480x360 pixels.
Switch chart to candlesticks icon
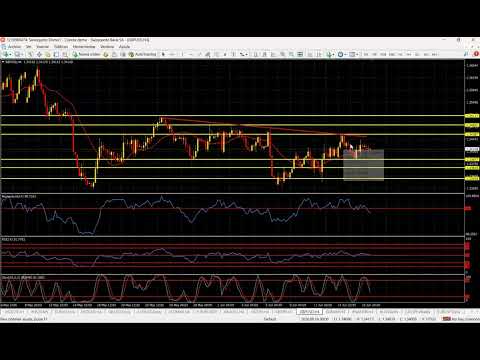(x=264, y=54)
